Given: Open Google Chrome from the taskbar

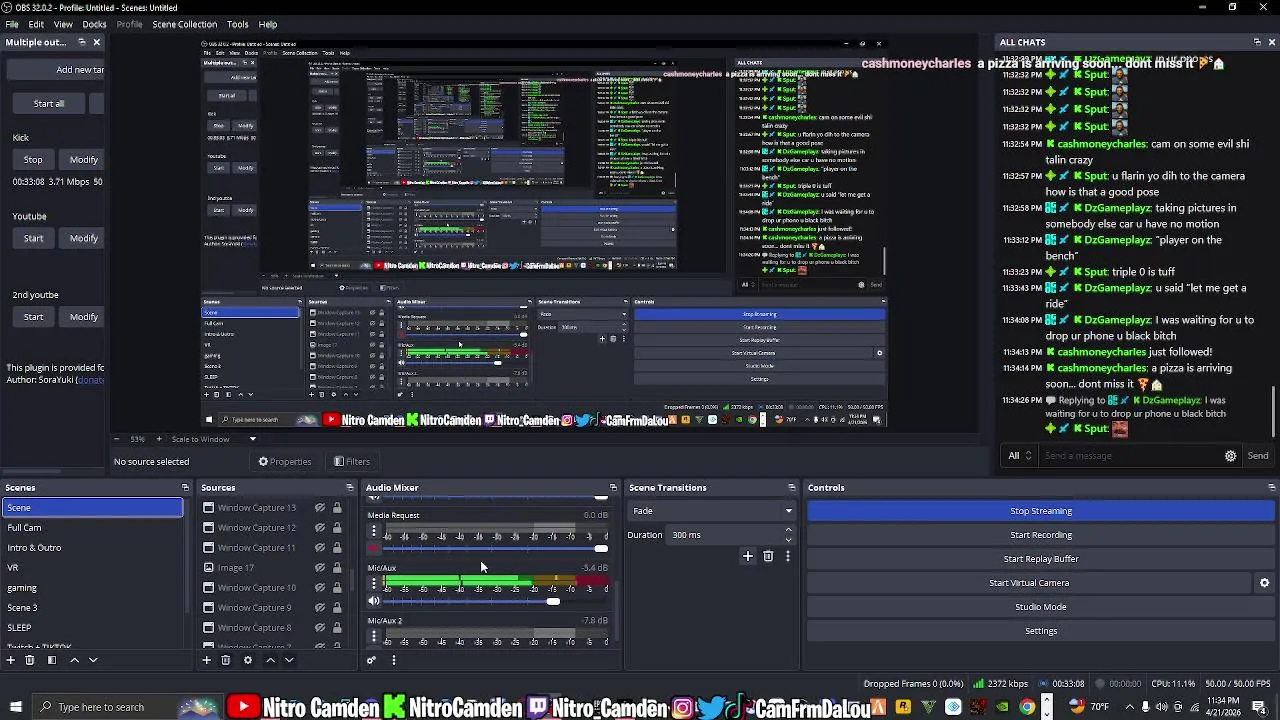Looking at the screenshot, I should click(x=1027, y=707).
